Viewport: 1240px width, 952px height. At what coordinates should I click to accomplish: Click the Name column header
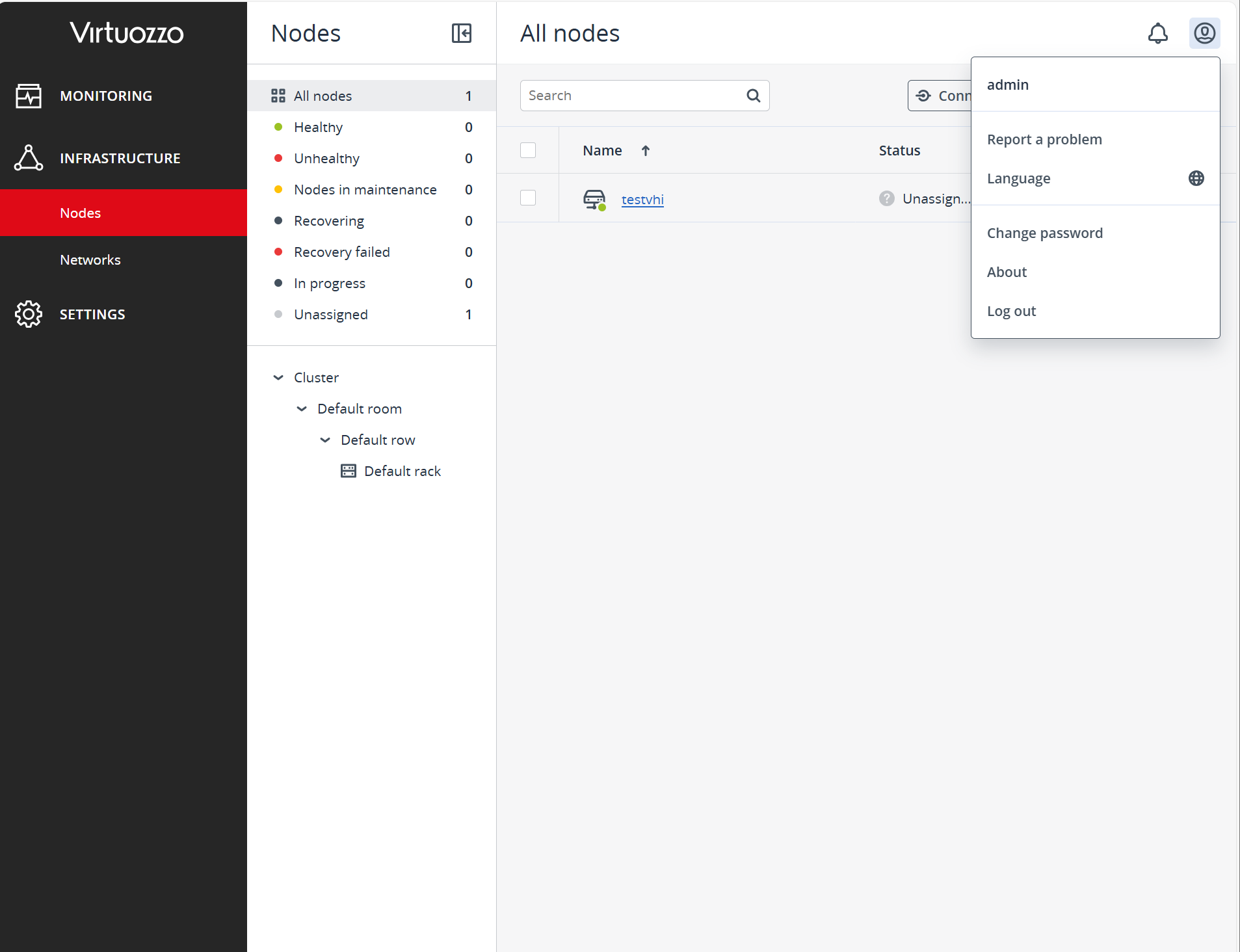[602, 150]
